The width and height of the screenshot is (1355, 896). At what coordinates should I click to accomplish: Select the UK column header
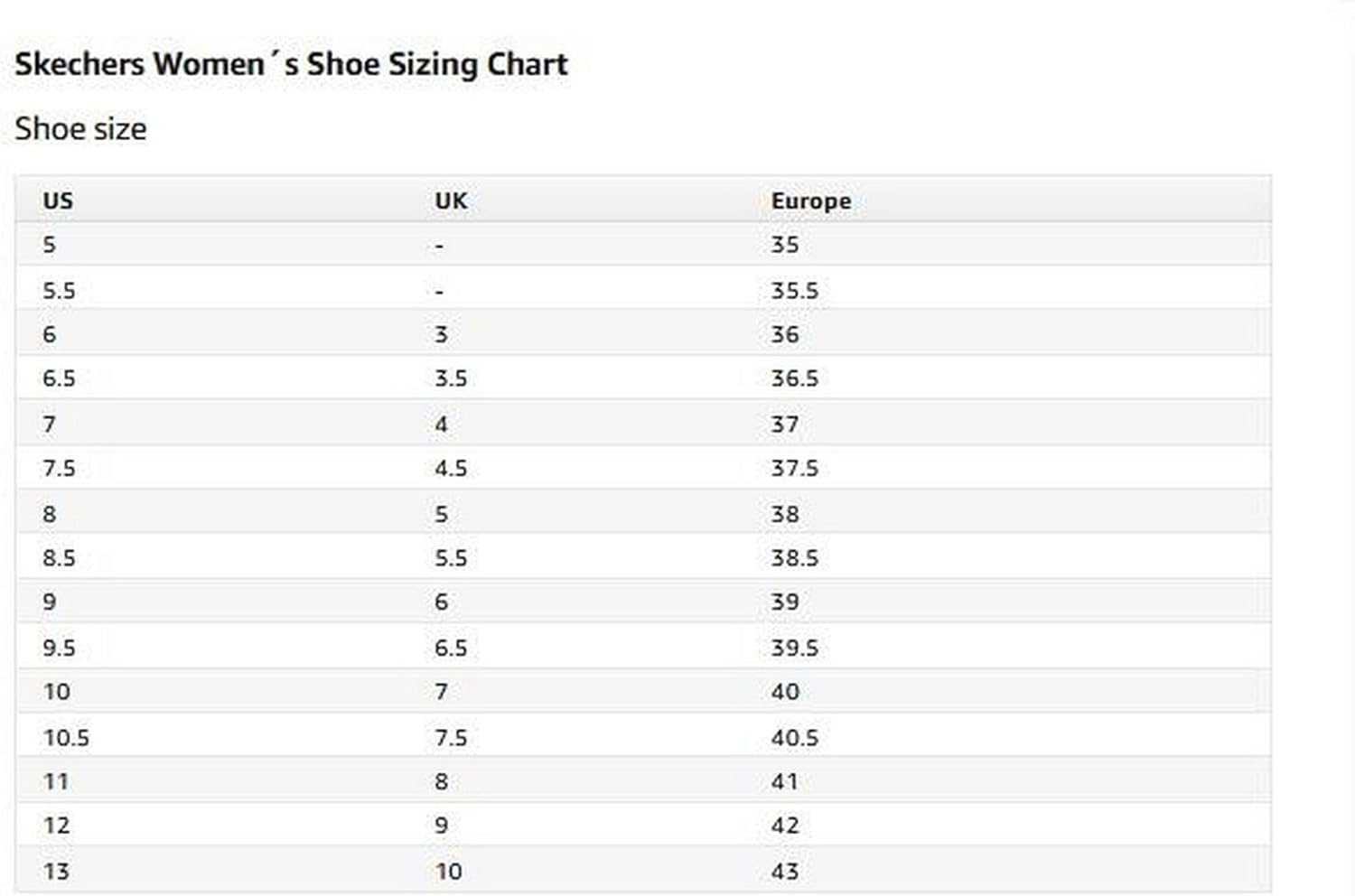(451, 201)
